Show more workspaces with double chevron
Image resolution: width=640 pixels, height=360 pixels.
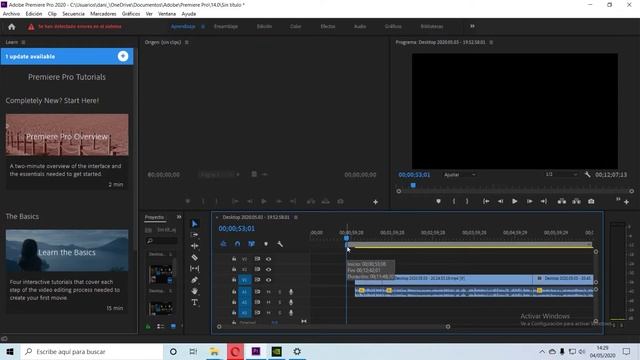(472, 27)
